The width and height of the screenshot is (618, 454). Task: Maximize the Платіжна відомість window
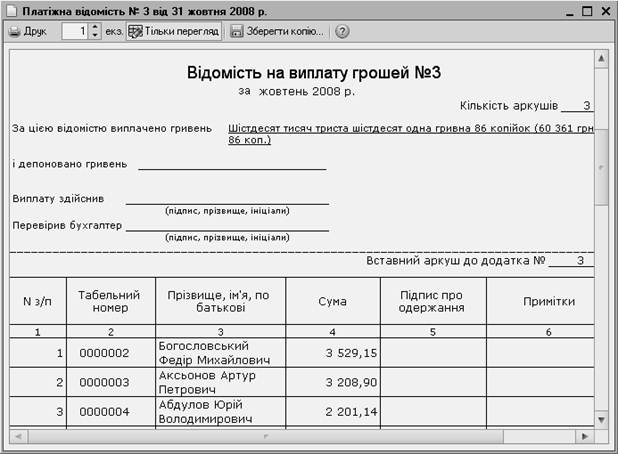[587, 11]
